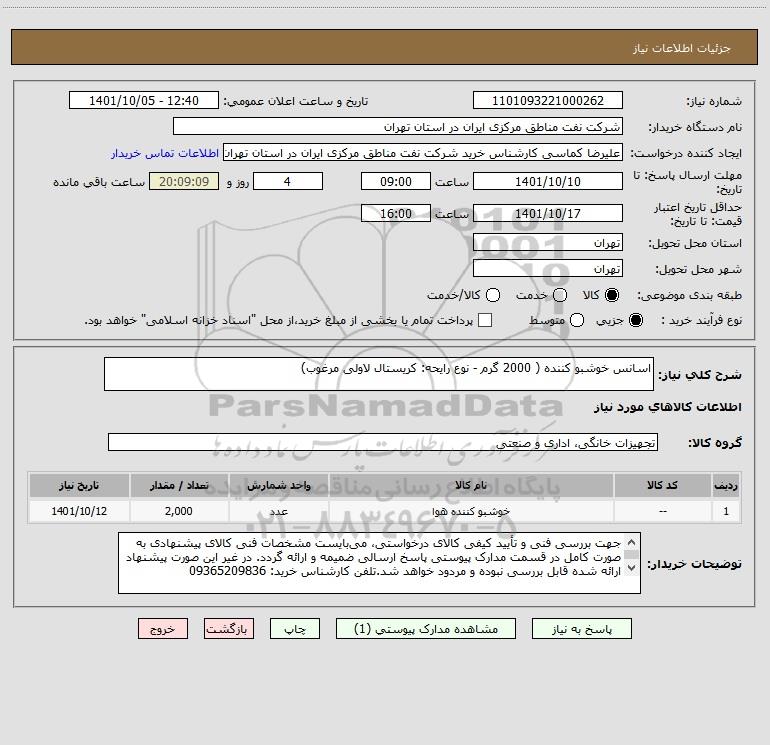Toggle the اسناد خزانه اسلامی payment checkbox
The image size is (770, 745).
[485, 320]
